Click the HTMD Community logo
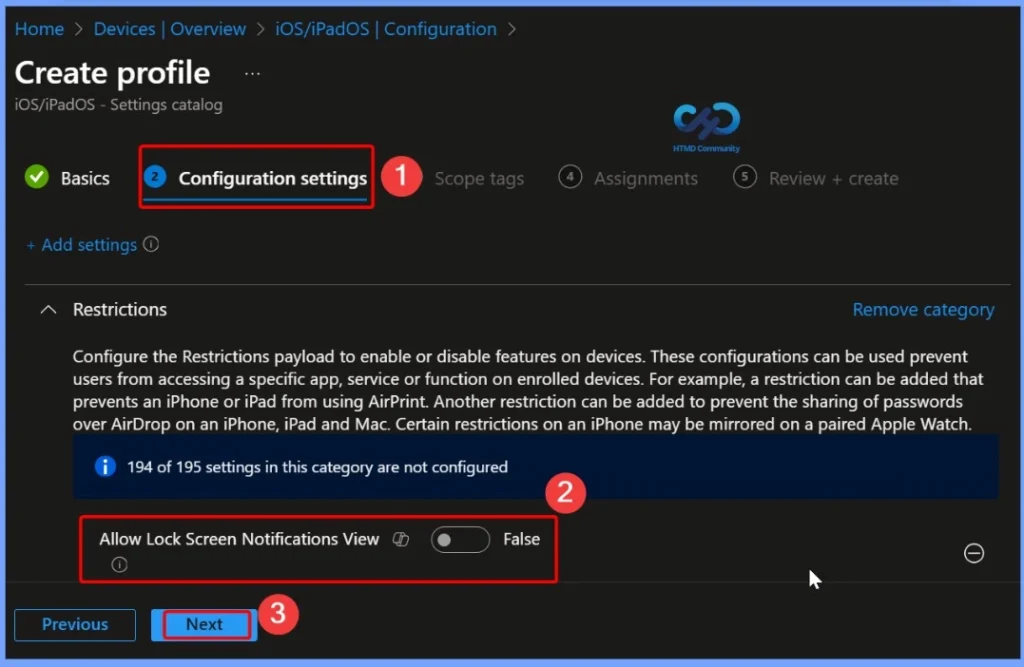The width and height of the screenshot is (1024, 667). (705, 125)
